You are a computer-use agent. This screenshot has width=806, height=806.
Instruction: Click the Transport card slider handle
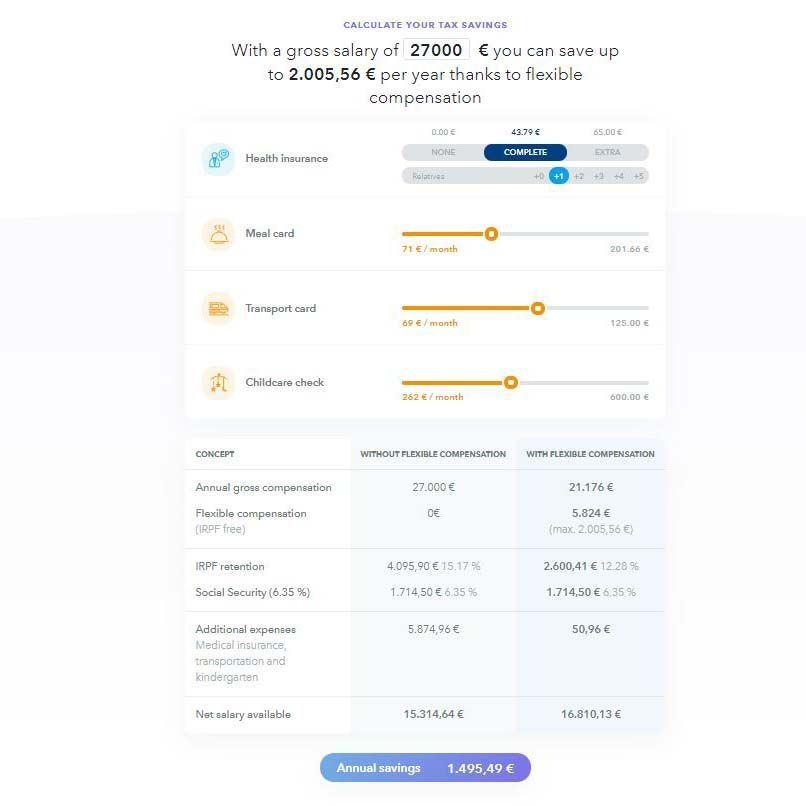[538, 308]
